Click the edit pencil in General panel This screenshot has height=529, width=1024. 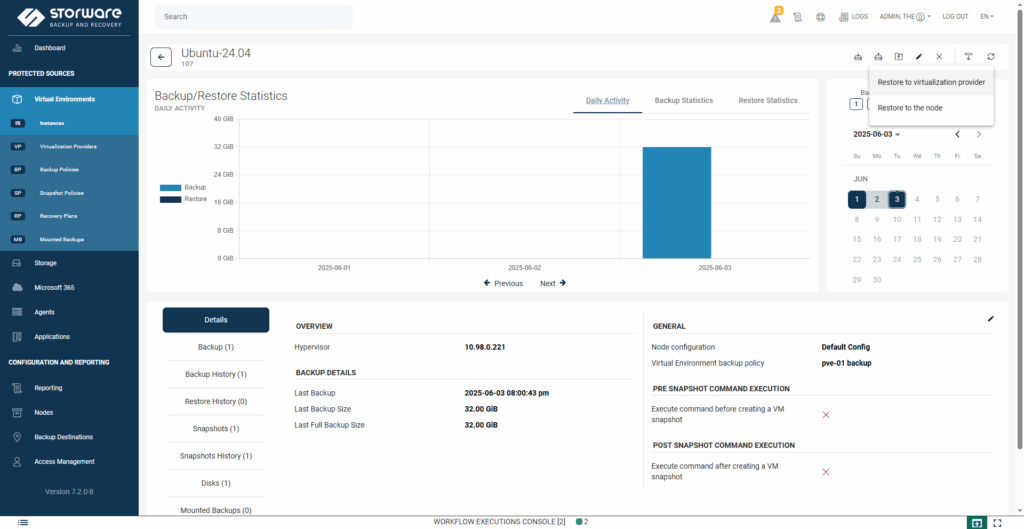click(990, 319)
